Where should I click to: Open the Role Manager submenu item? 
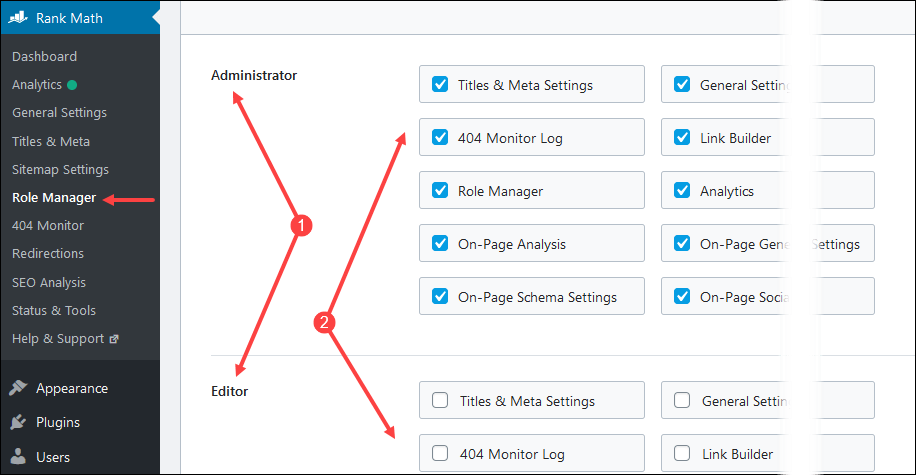[x=54, y=198]
